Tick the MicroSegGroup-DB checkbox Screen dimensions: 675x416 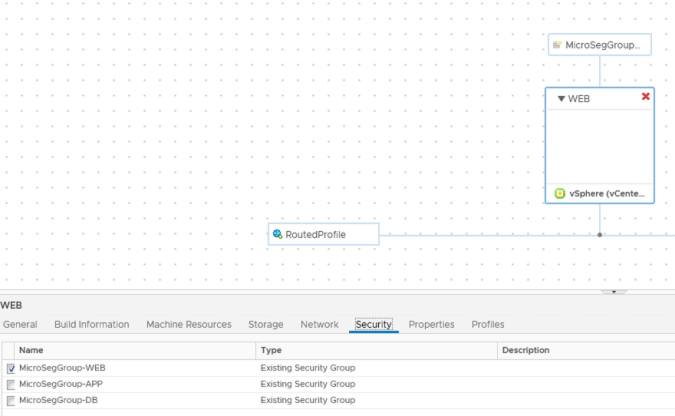coord(11,400)
